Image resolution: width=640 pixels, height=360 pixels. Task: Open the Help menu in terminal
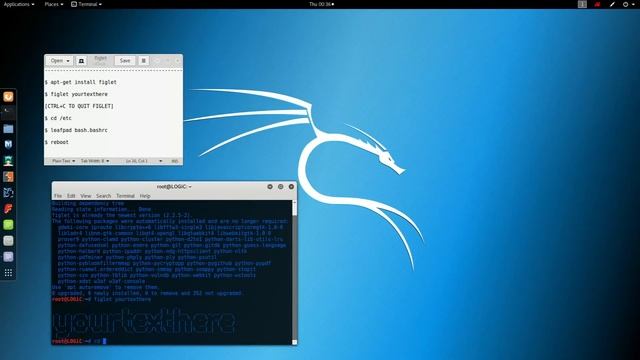point(145,196)
